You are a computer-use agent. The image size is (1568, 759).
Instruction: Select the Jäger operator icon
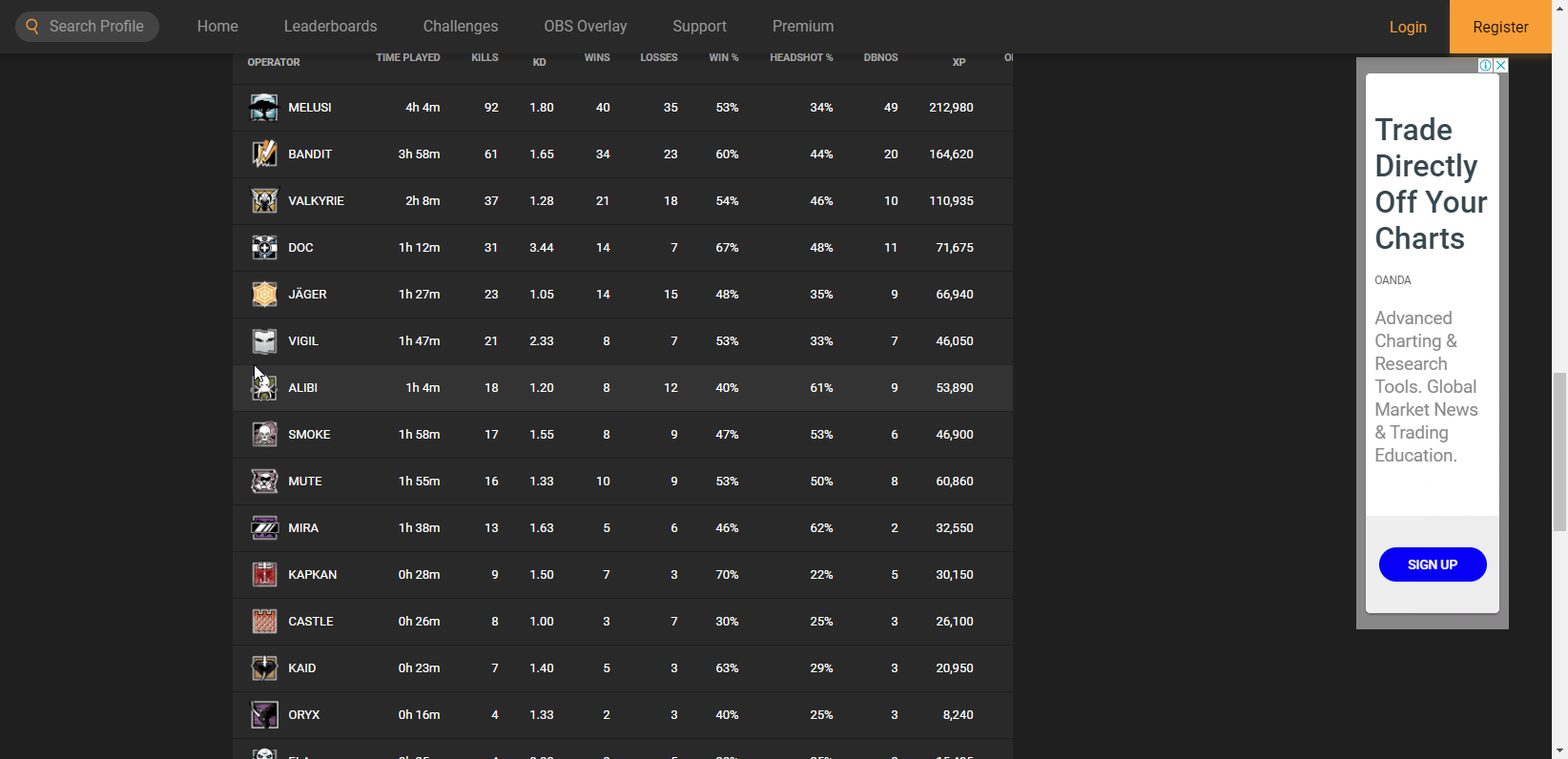[264, 295]
